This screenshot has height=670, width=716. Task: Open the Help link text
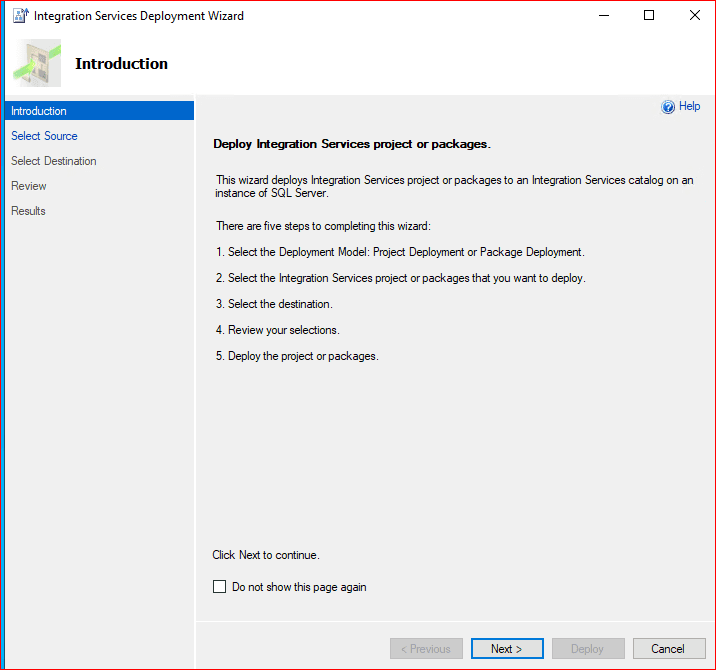point(690,107)
